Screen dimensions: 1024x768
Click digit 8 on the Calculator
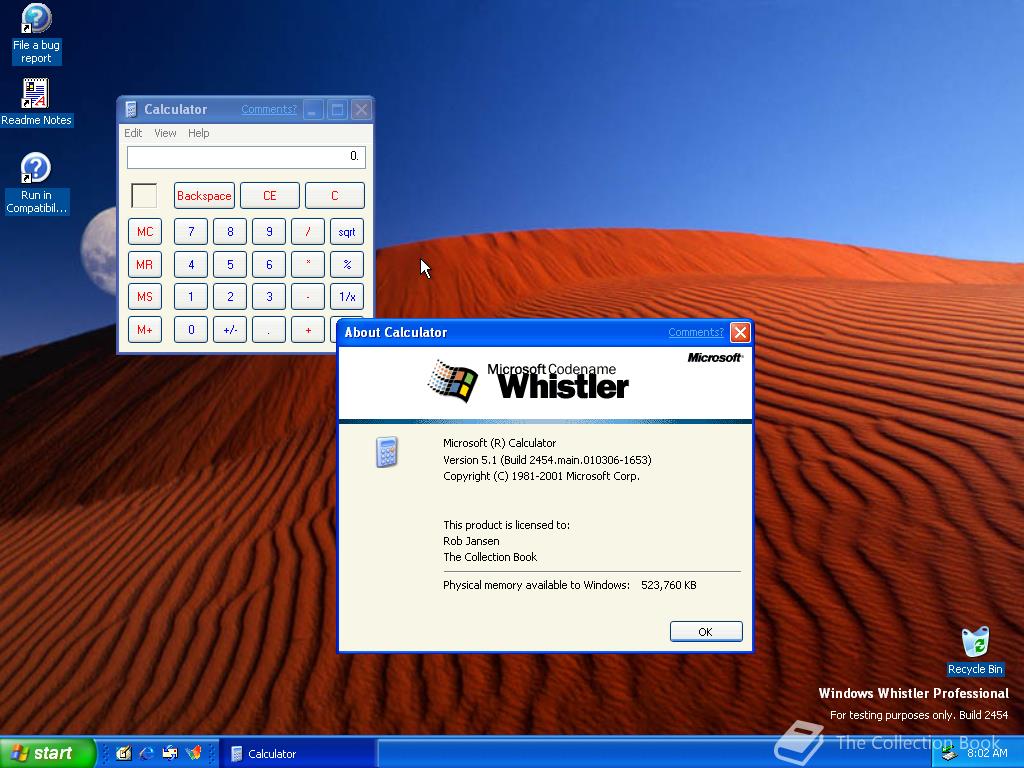(230, 232)
